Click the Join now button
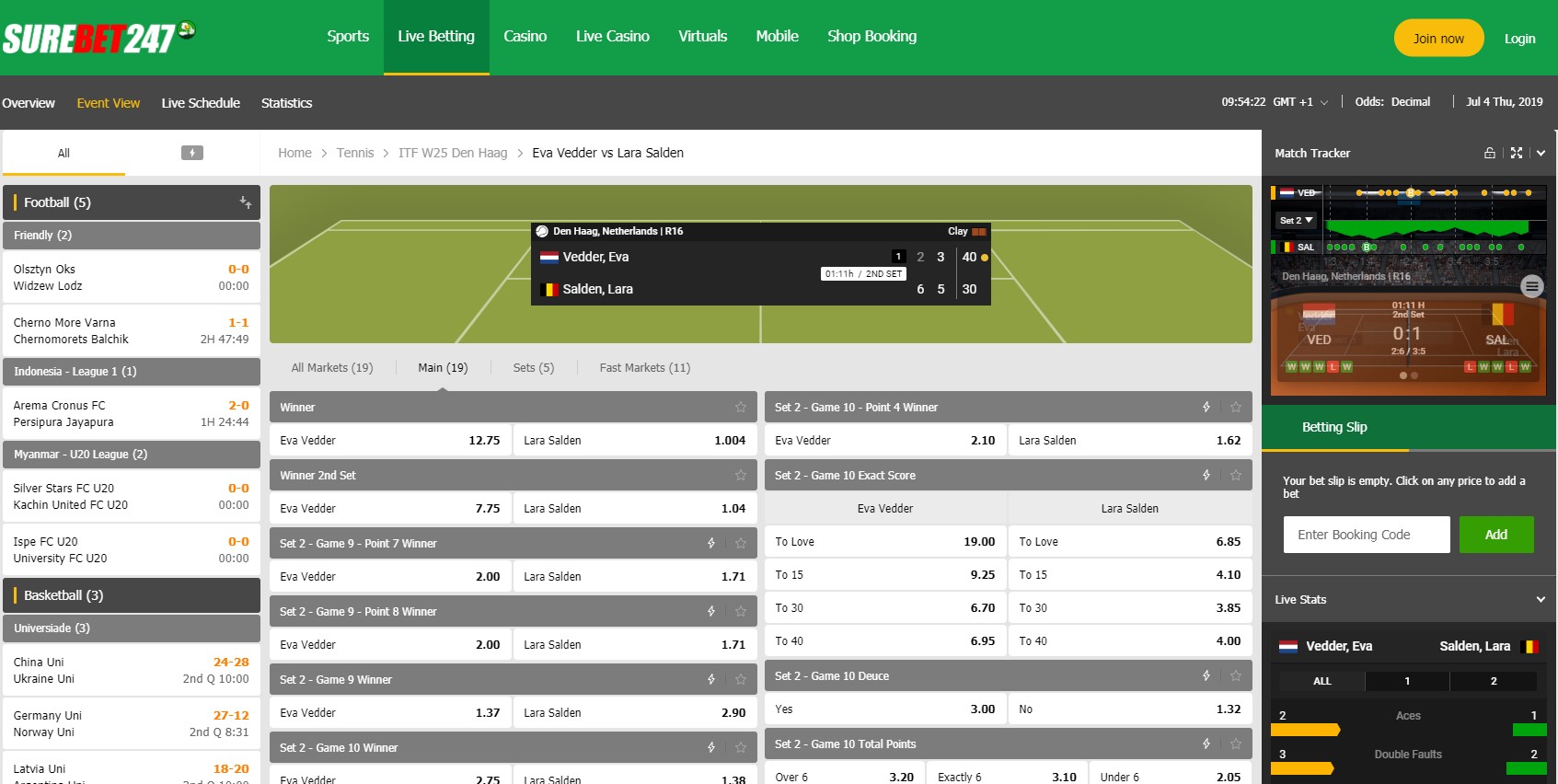The height and width of the screenshot is (784, 1558). coord(1438,38)
